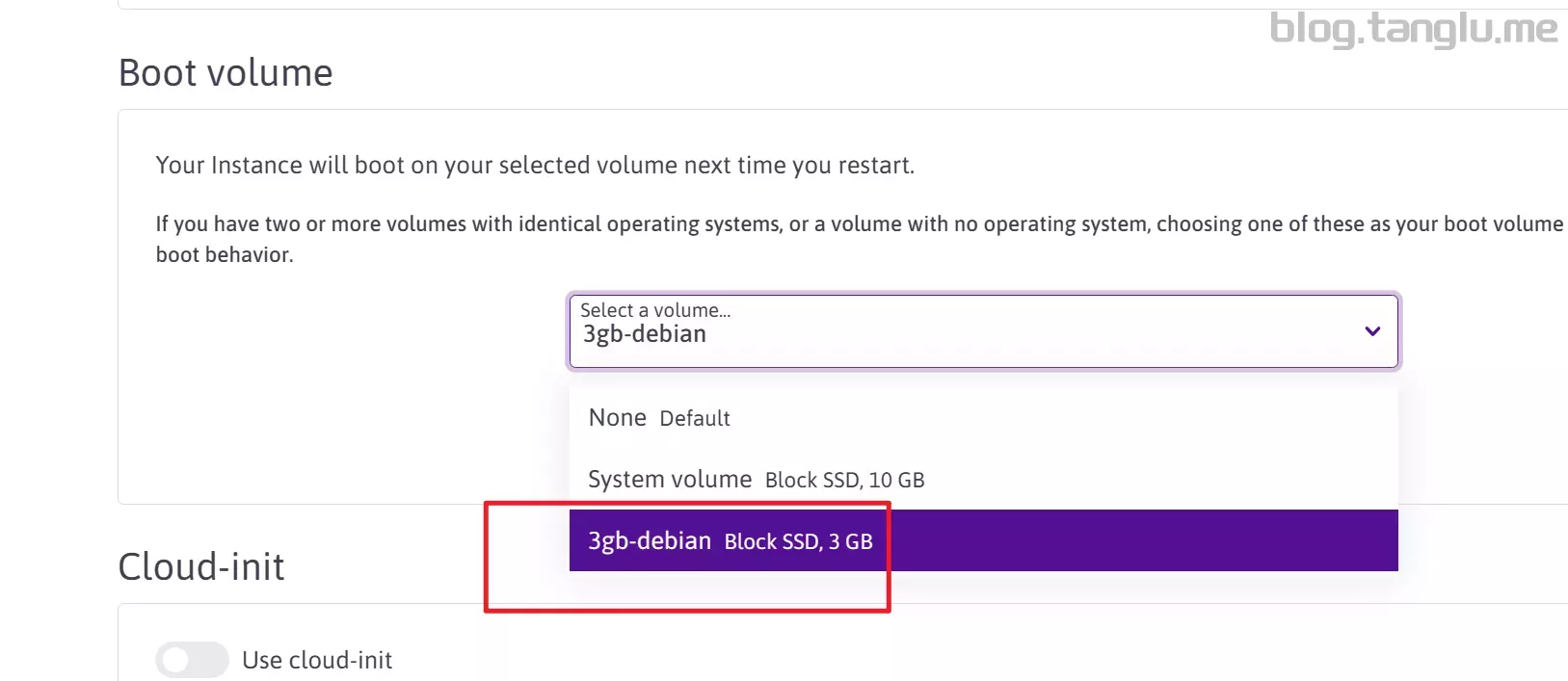Click the blog.tanglu.me watermark

[x=1413, y=29]
